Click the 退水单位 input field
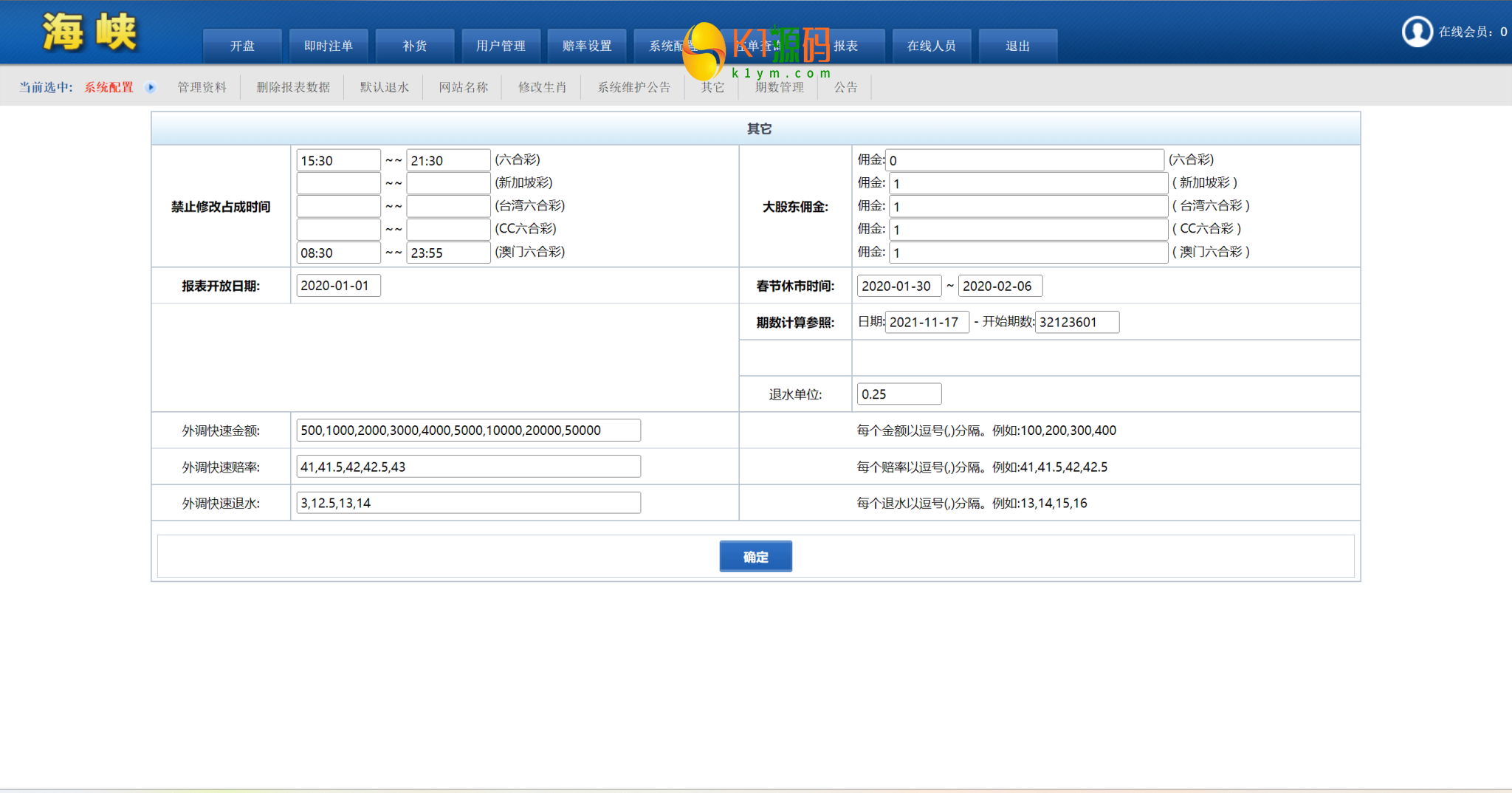 tap(898, 394)
